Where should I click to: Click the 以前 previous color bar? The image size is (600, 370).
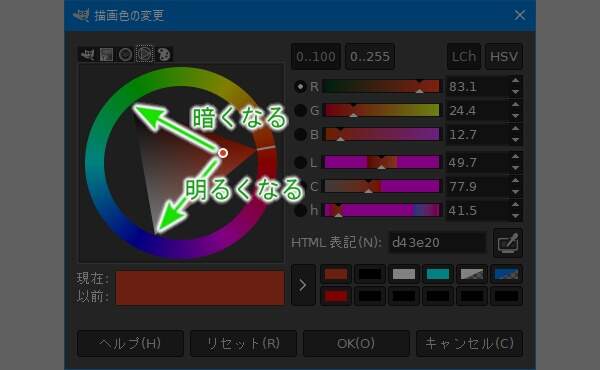point(200,297)
